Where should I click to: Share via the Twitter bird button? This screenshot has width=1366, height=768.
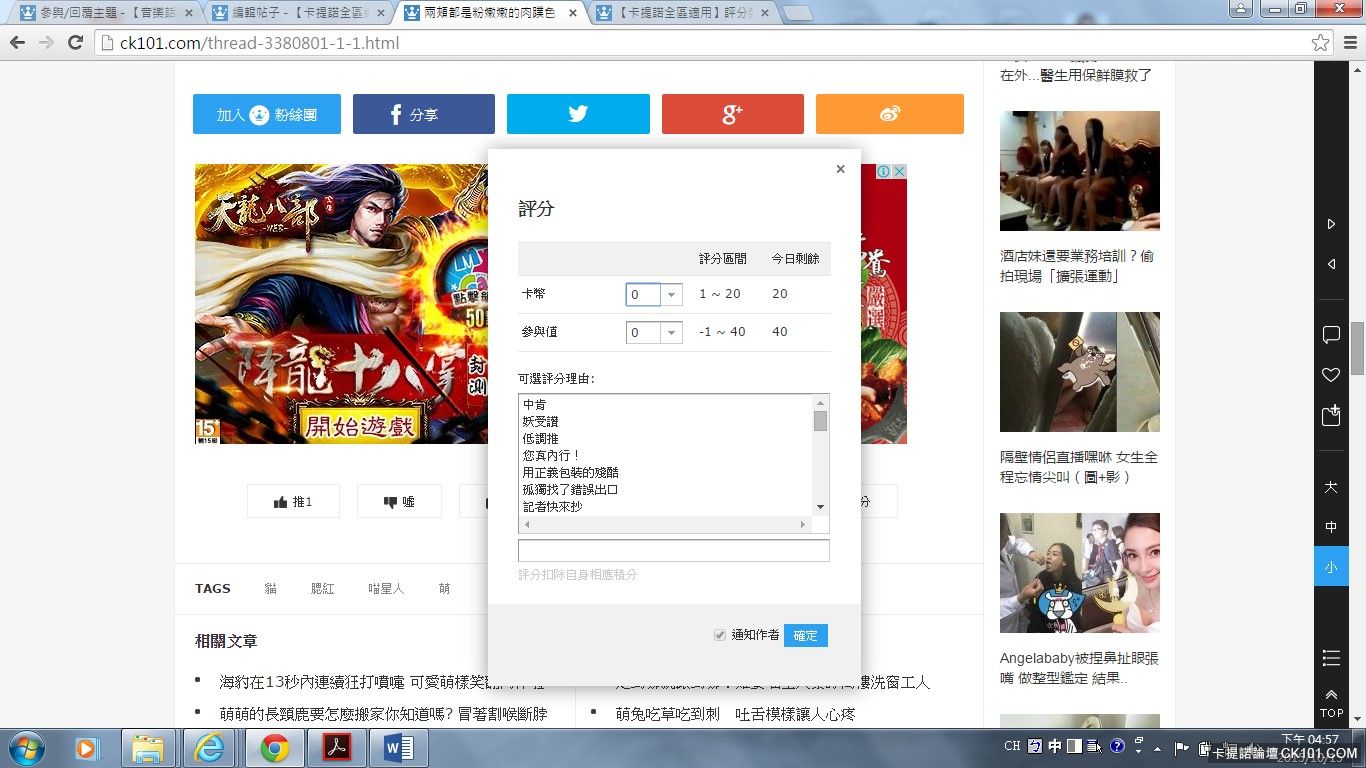click(578, 114)
